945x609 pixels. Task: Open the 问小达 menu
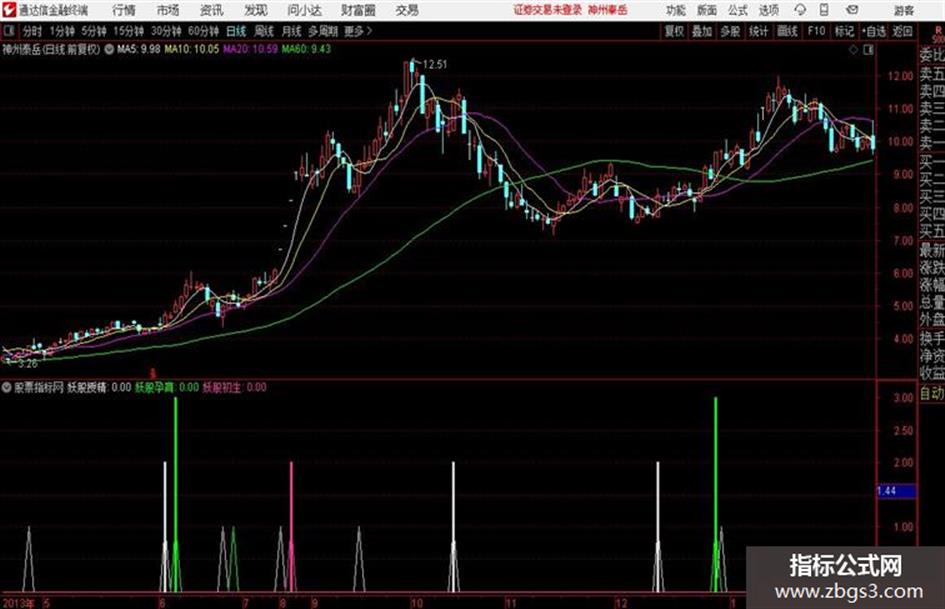click(x=304, y=10)
